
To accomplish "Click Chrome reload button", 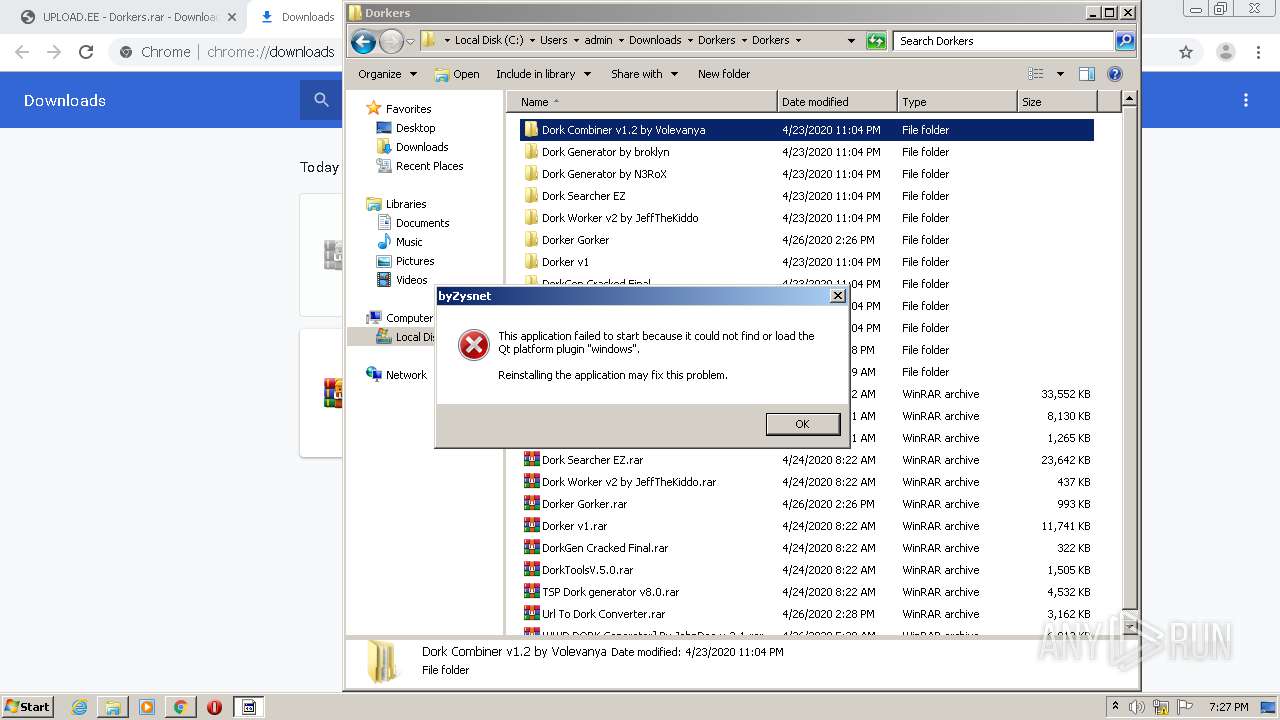I will (86, 52).
